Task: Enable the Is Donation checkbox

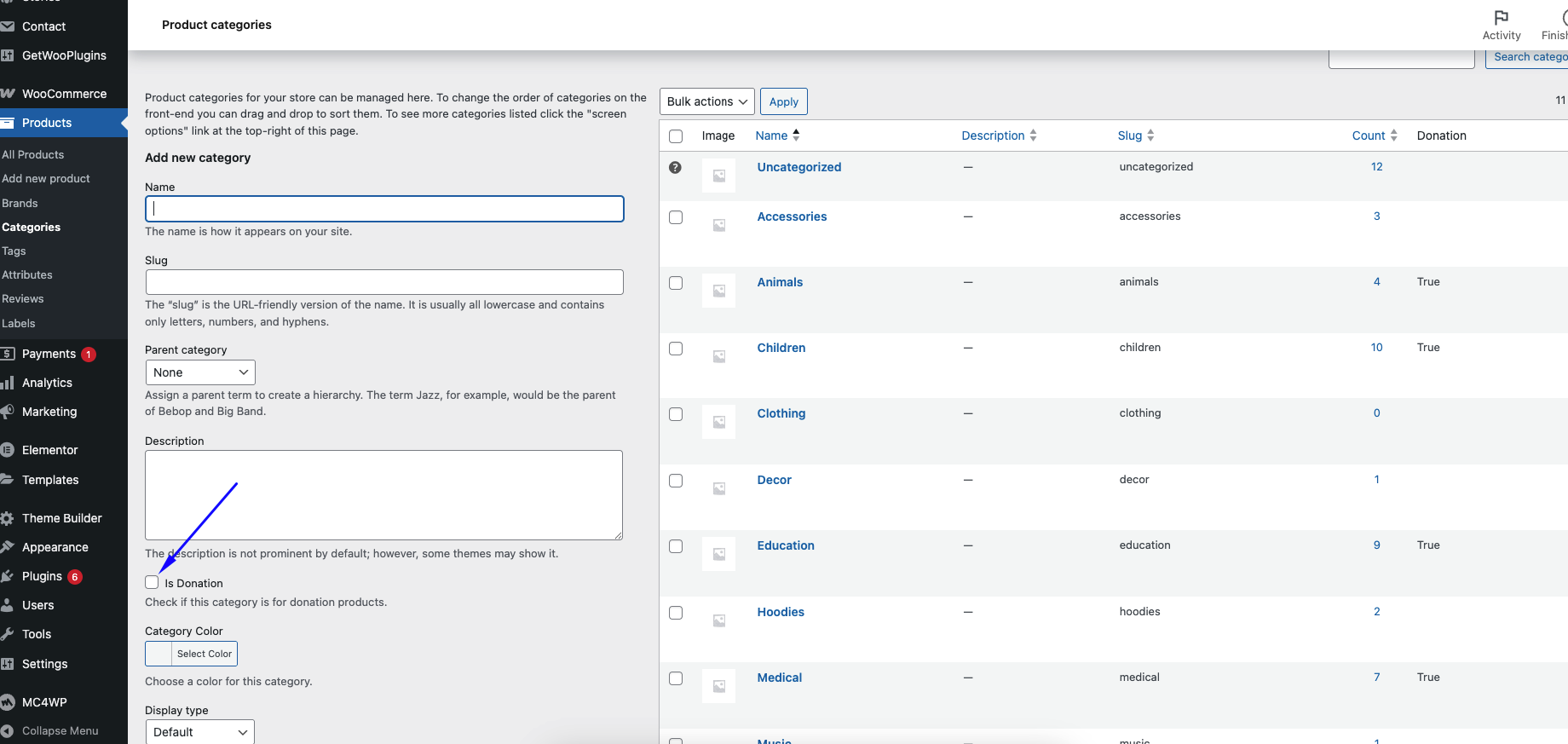Action: tap(152, 583)
